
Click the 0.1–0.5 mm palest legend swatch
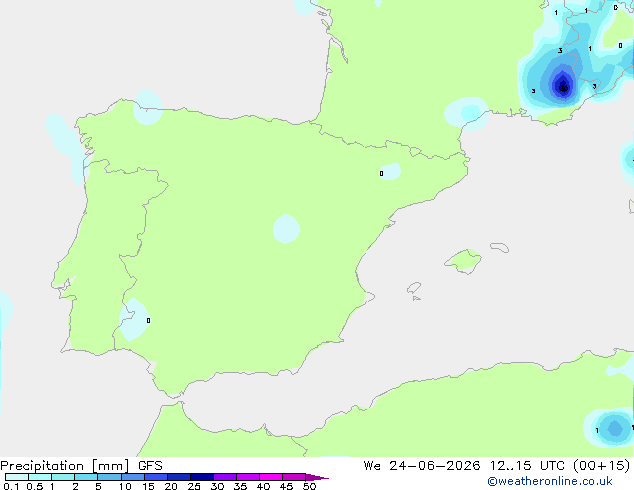pyautogui.click(x=17, y=477)
